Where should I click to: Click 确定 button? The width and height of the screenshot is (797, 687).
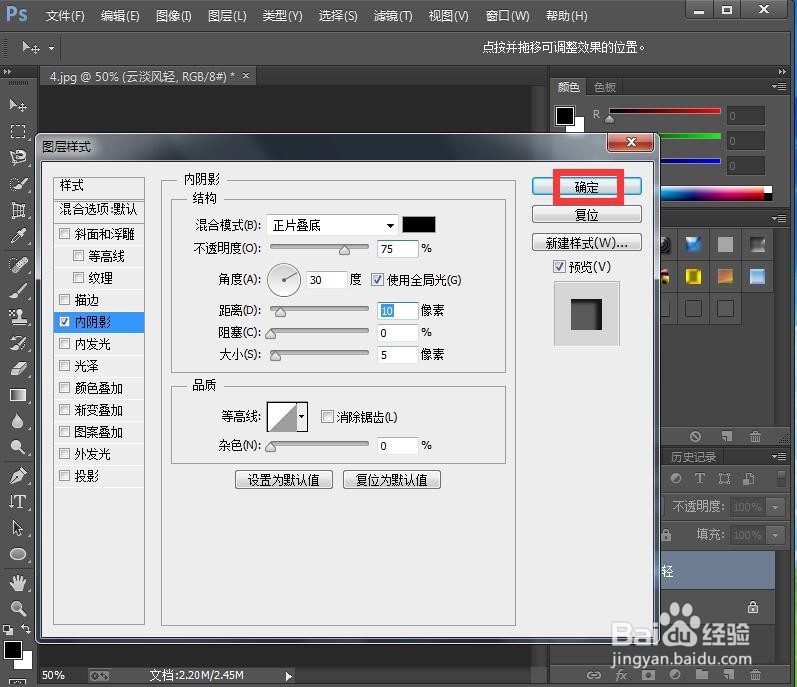coord(587,186)
